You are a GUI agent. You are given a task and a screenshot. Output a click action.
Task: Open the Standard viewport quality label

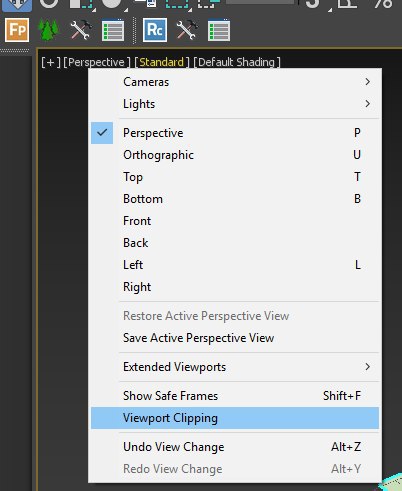point(162,62)
